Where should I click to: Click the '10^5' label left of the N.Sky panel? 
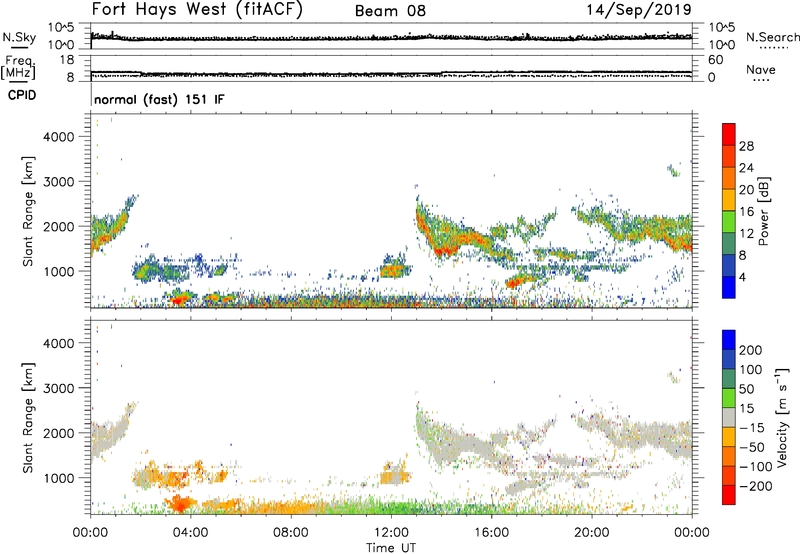click(61, 28)
